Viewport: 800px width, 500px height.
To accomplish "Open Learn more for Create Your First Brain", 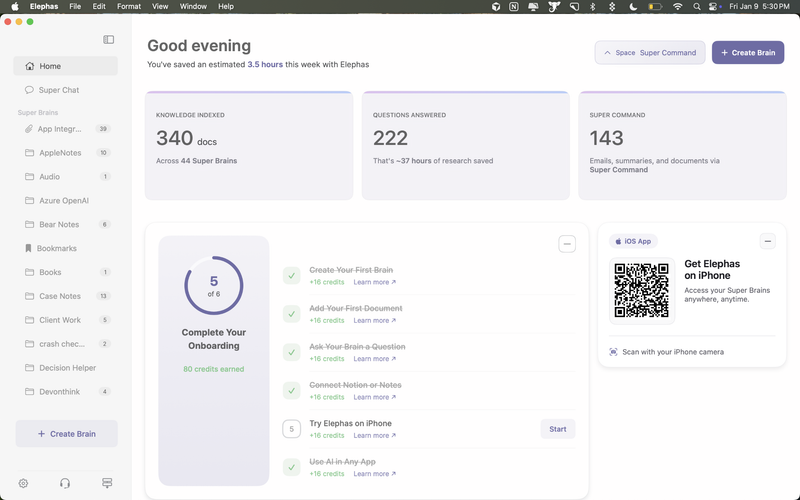I will pyautogui.click(x=374, y=282).
